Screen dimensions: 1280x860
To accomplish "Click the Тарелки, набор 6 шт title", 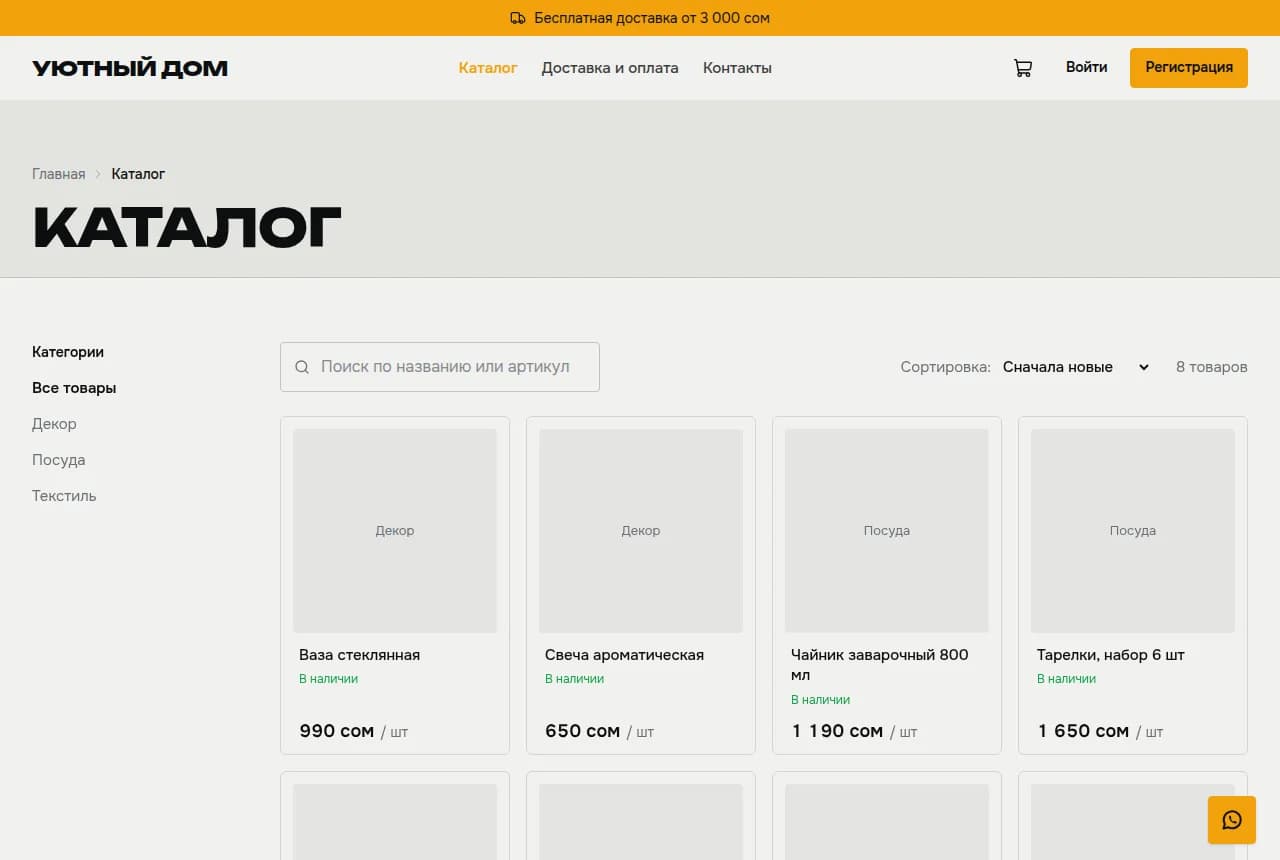I will point(1110,655).
